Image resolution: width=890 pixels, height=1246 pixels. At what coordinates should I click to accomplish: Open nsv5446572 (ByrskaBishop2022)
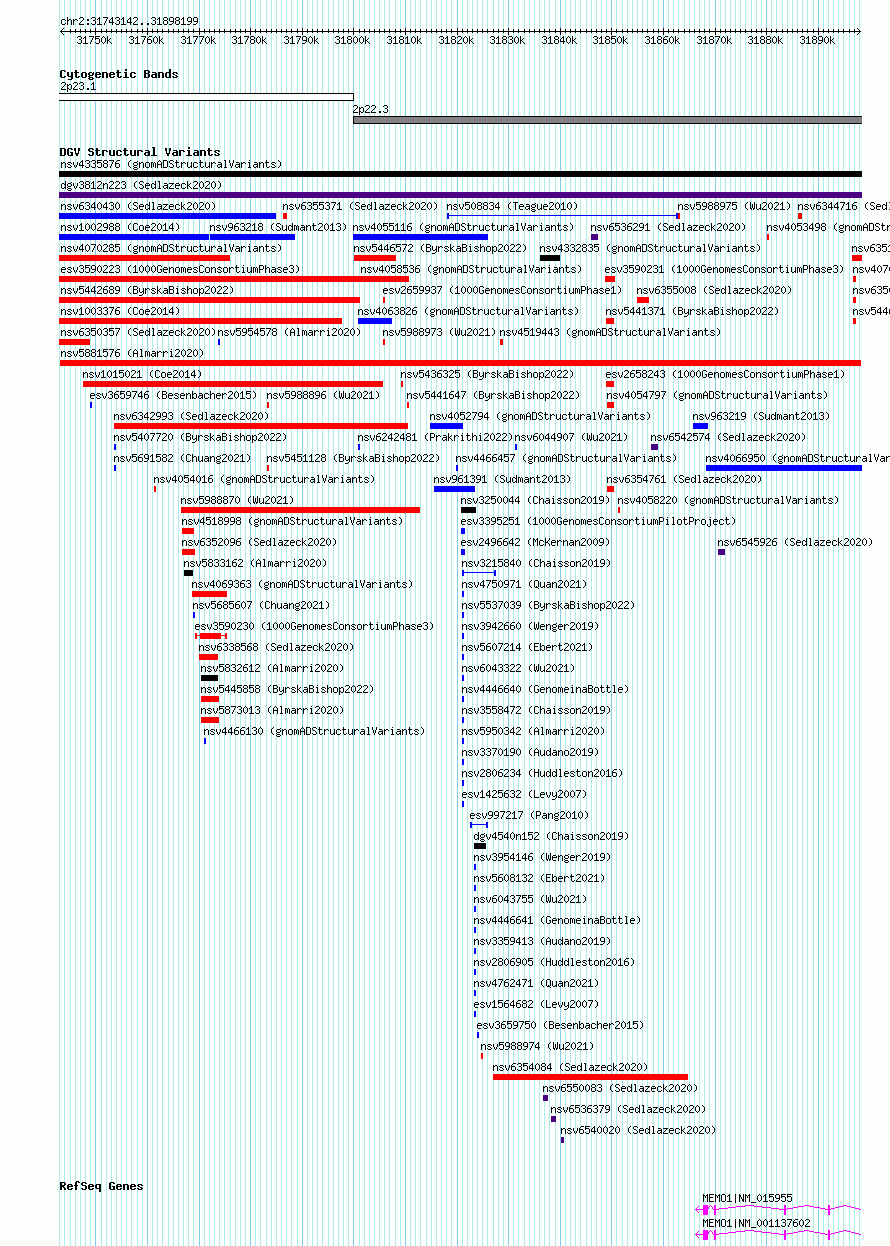(x=440, y=248)
